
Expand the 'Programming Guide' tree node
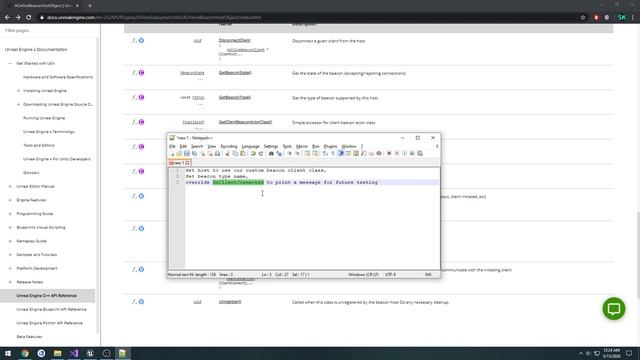10,214
